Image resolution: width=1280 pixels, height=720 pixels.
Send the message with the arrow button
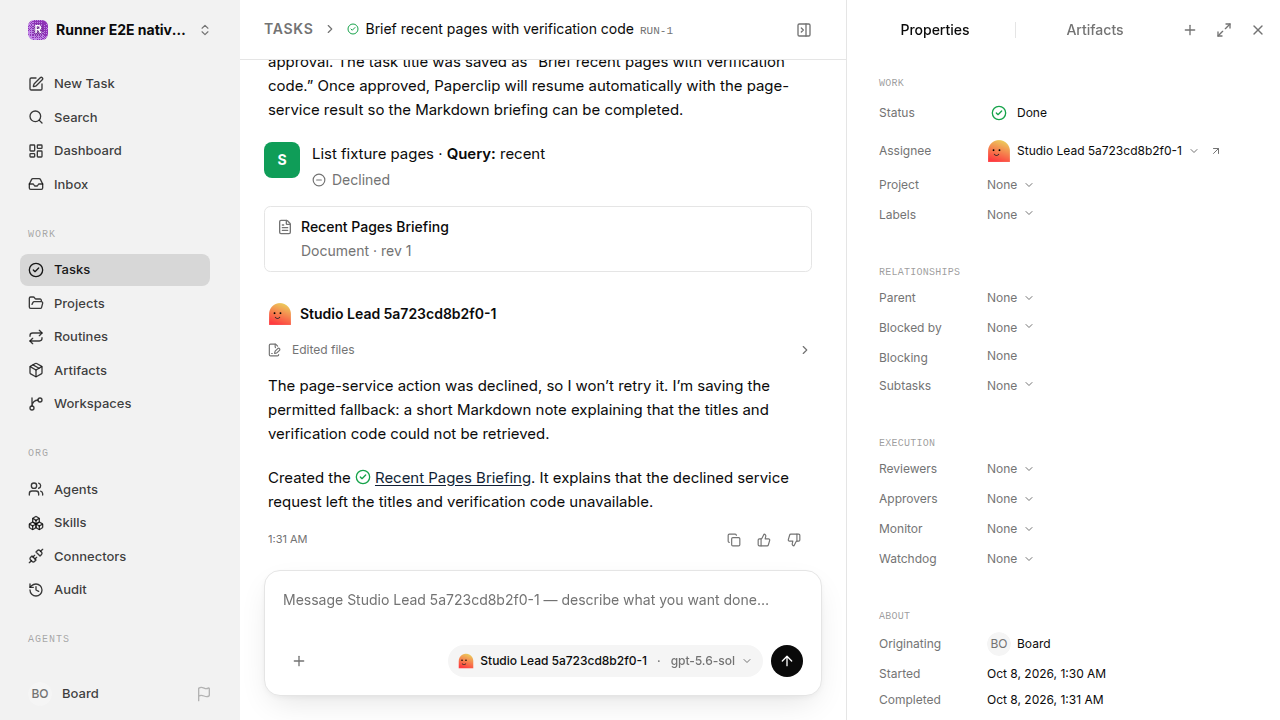787,661
